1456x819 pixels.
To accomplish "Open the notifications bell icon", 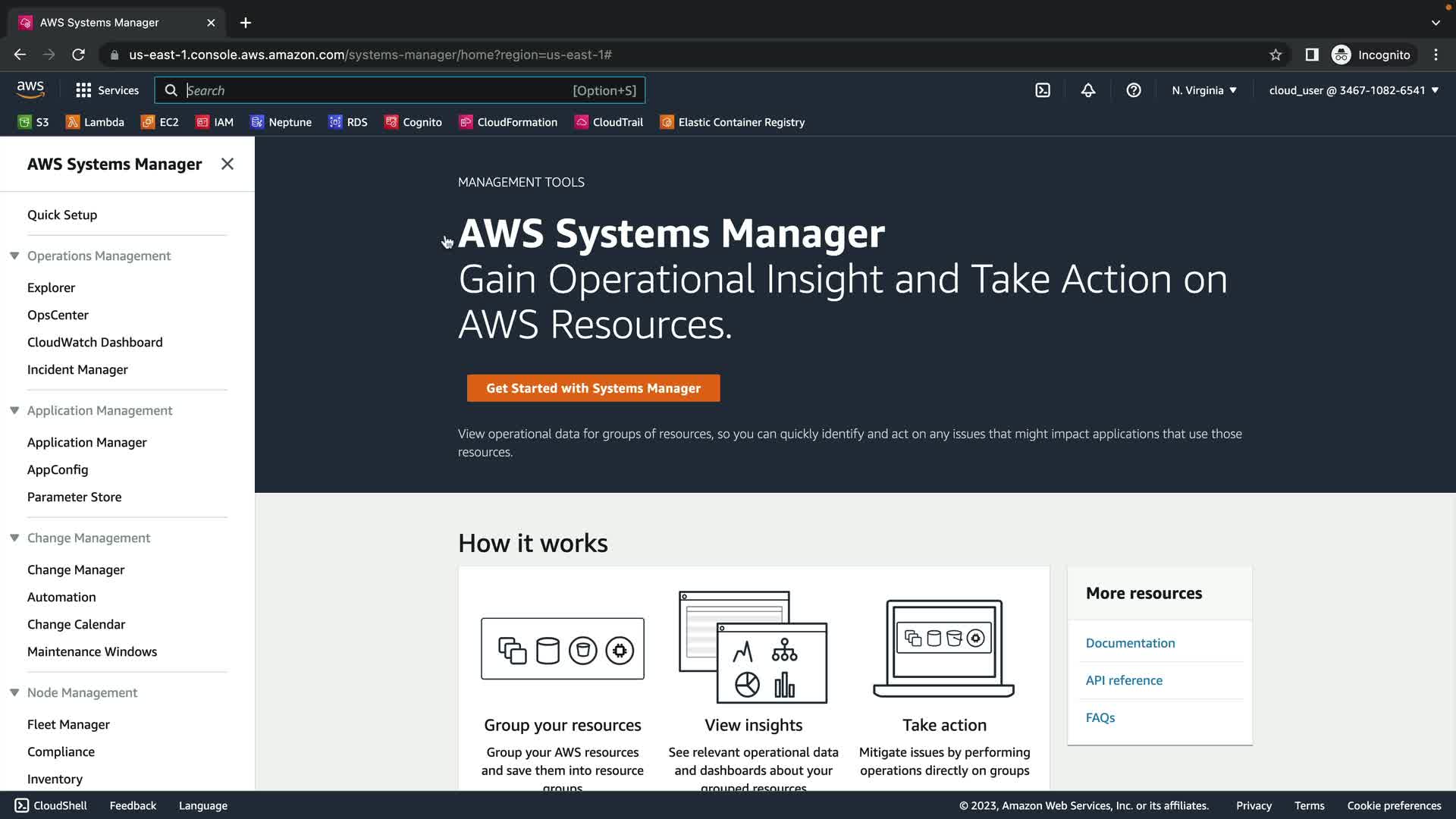I will point(1088,90).
